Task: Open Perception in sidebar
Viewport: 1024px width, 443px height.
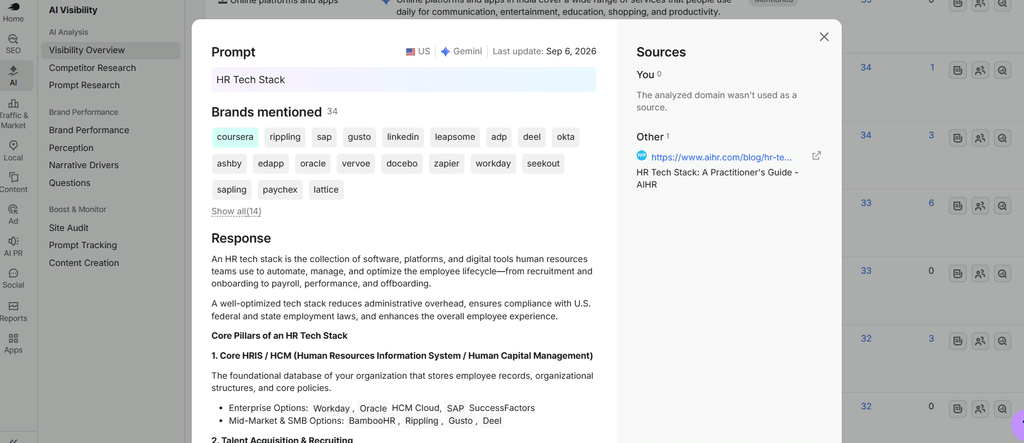Action: [71, 148]
